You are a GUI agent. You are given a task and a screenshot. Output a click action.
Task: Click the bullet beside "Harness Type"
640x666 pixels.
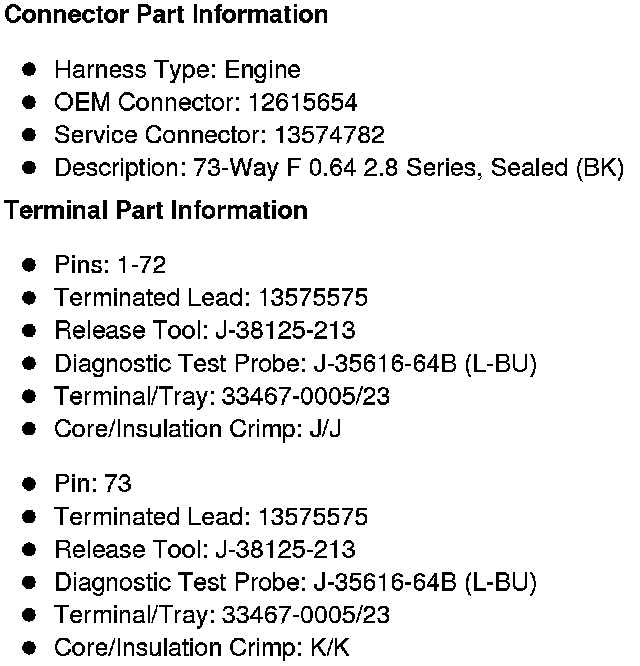30,70
